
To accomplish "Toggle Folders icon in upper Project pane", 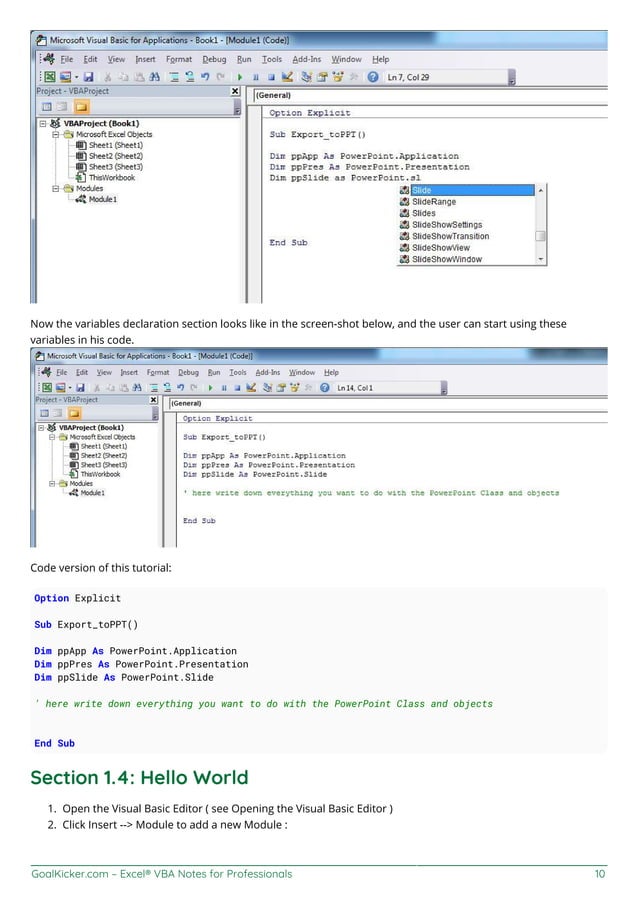I will pyautogui.click(x=81, y=106).
